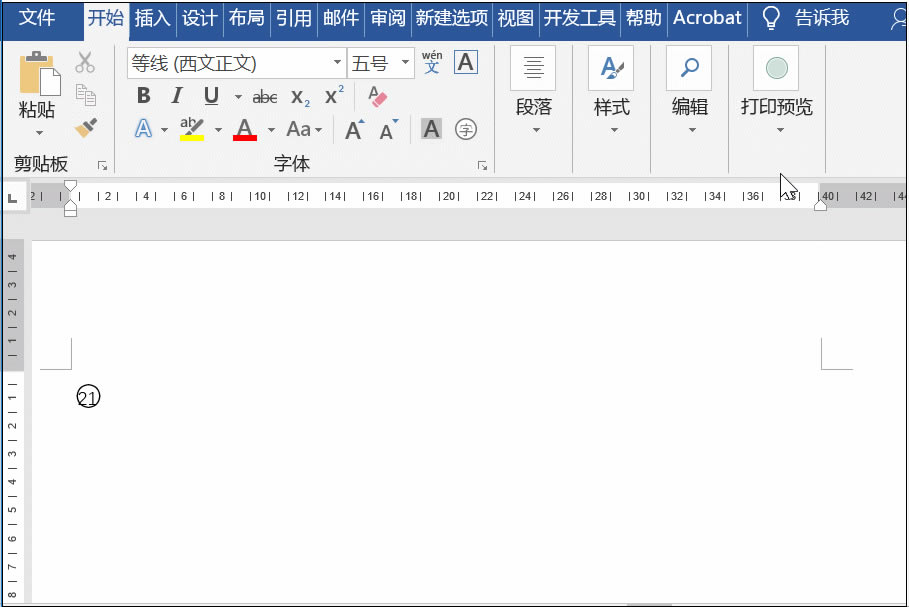Switch to the Insert tab

coord(152,18)
